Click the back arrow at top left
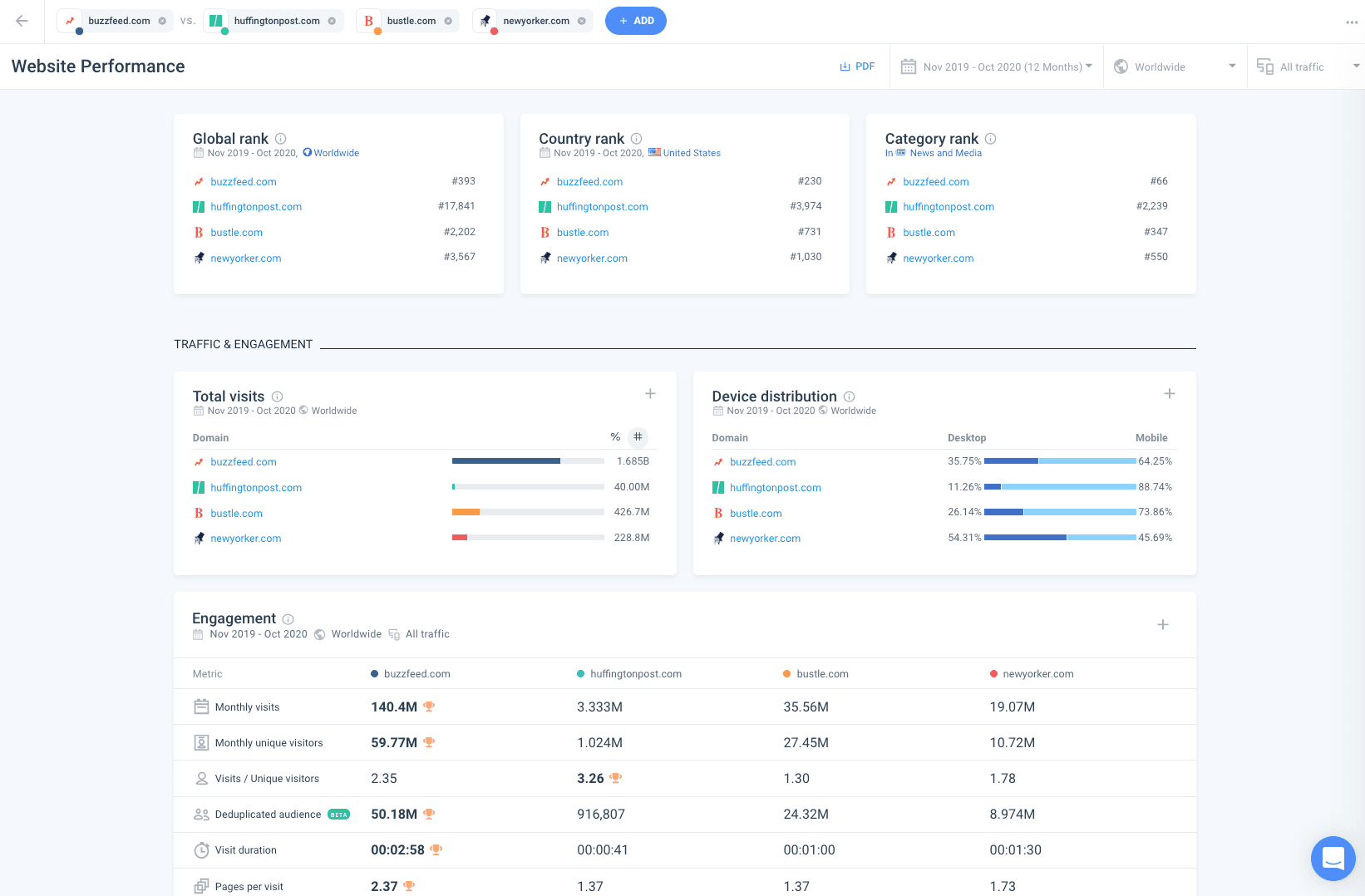The width and height of the screenshot is (1365, 896). [x=22, y=22]
